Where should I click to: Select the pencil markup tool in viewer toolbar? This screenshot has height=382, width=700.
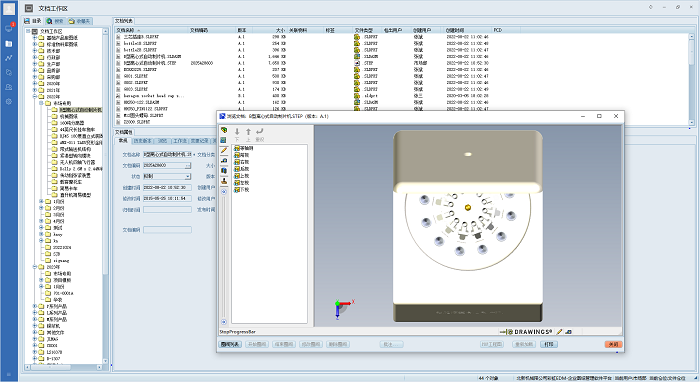pyautogui.click(x=224, y=150)
